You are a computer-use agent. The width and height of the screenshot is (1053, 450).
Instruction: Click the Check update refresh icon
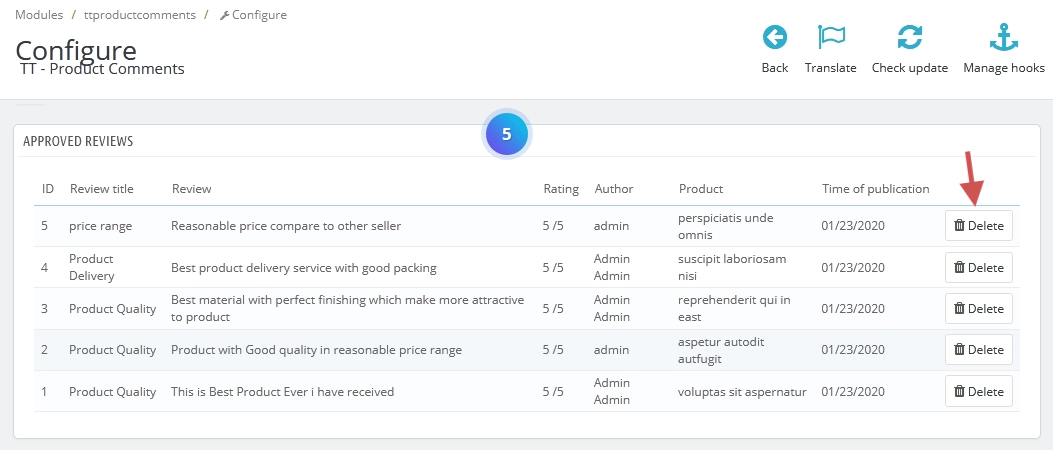click(909, 38)
